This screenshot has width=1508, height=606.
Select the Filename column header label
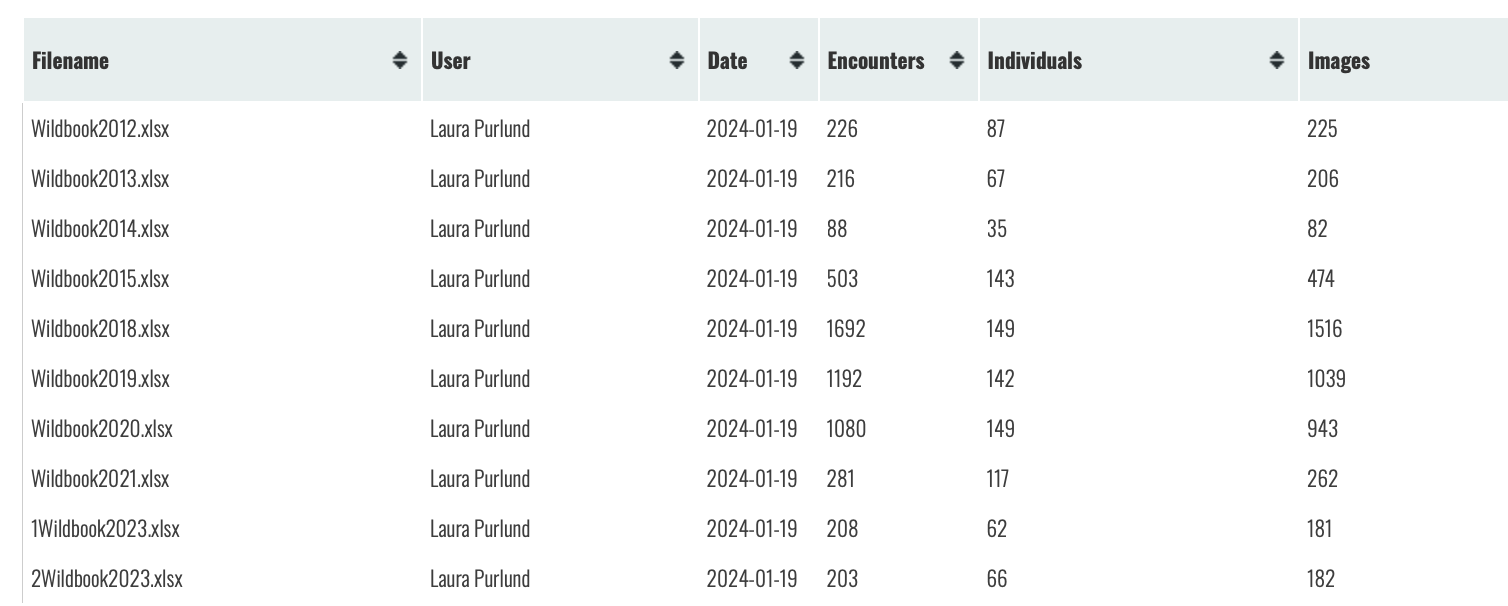pyautogui.click(x=70, y=60)
